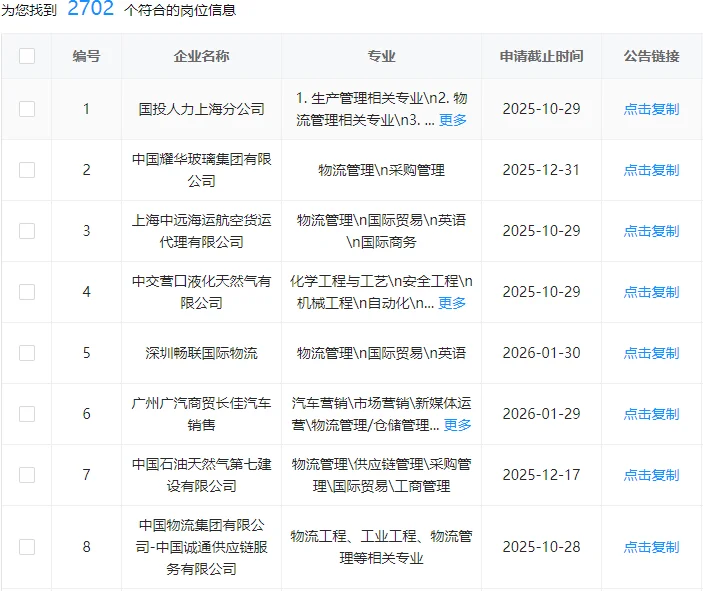Expand 更多 in 国投人力上海分公司 专业 cell
Screen dimensions: 703x591
453,120
